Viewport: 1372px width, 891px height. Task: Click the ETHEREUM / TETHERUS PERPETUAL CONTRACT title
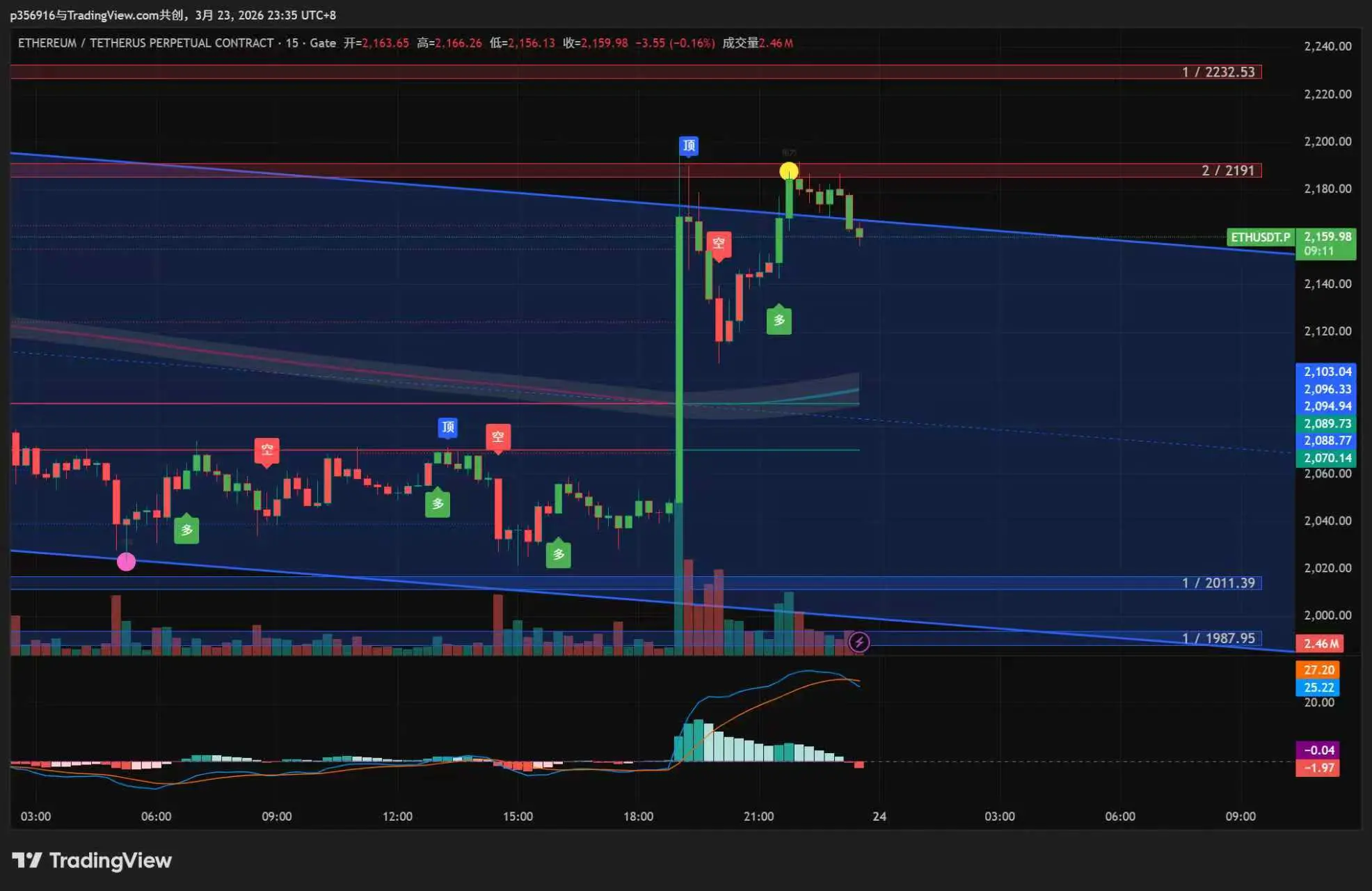click(145, 43)
